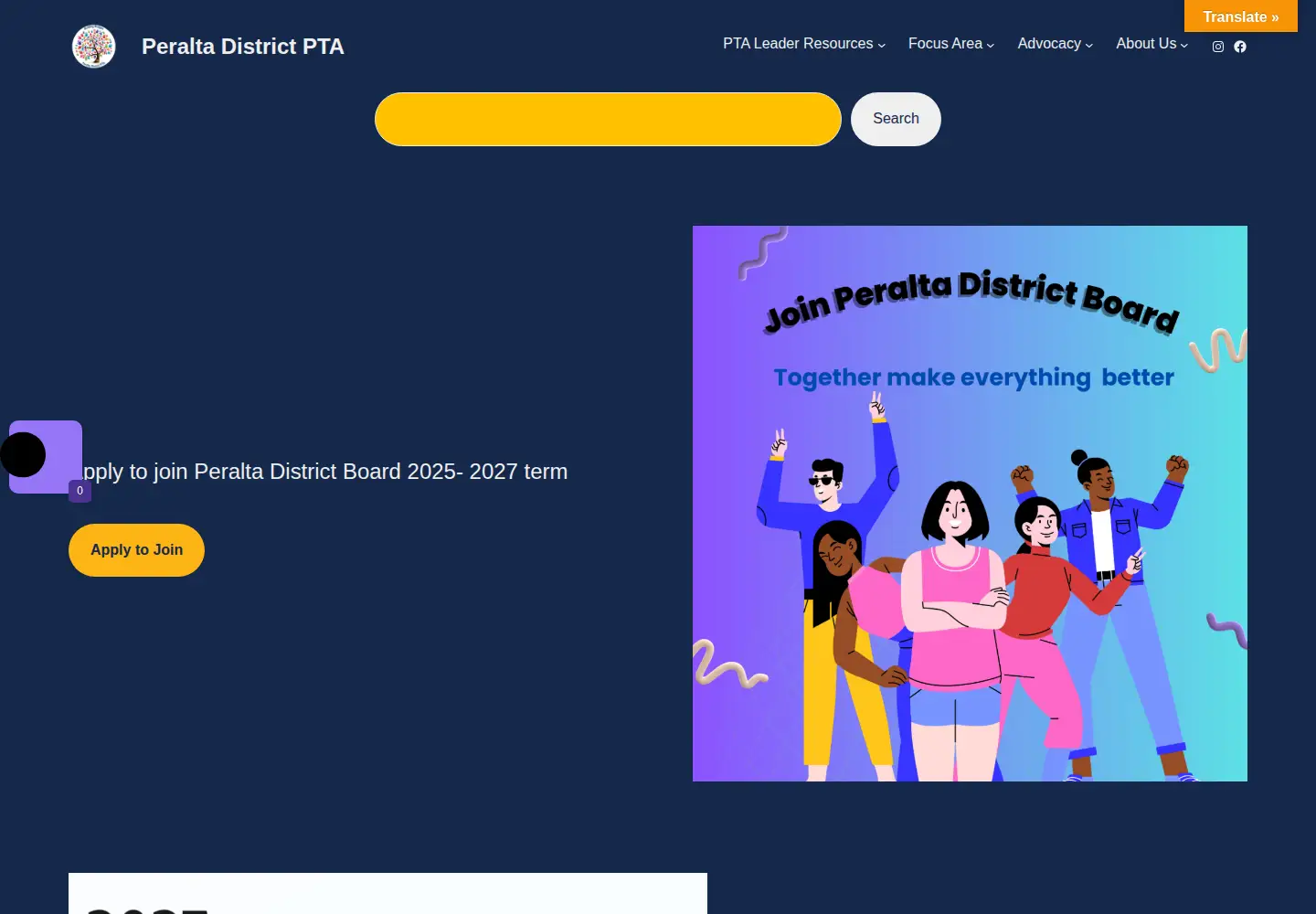Open the Instagram icon link
The height and width of the screenshot is (914, 1316).
tap(1218, 47)
